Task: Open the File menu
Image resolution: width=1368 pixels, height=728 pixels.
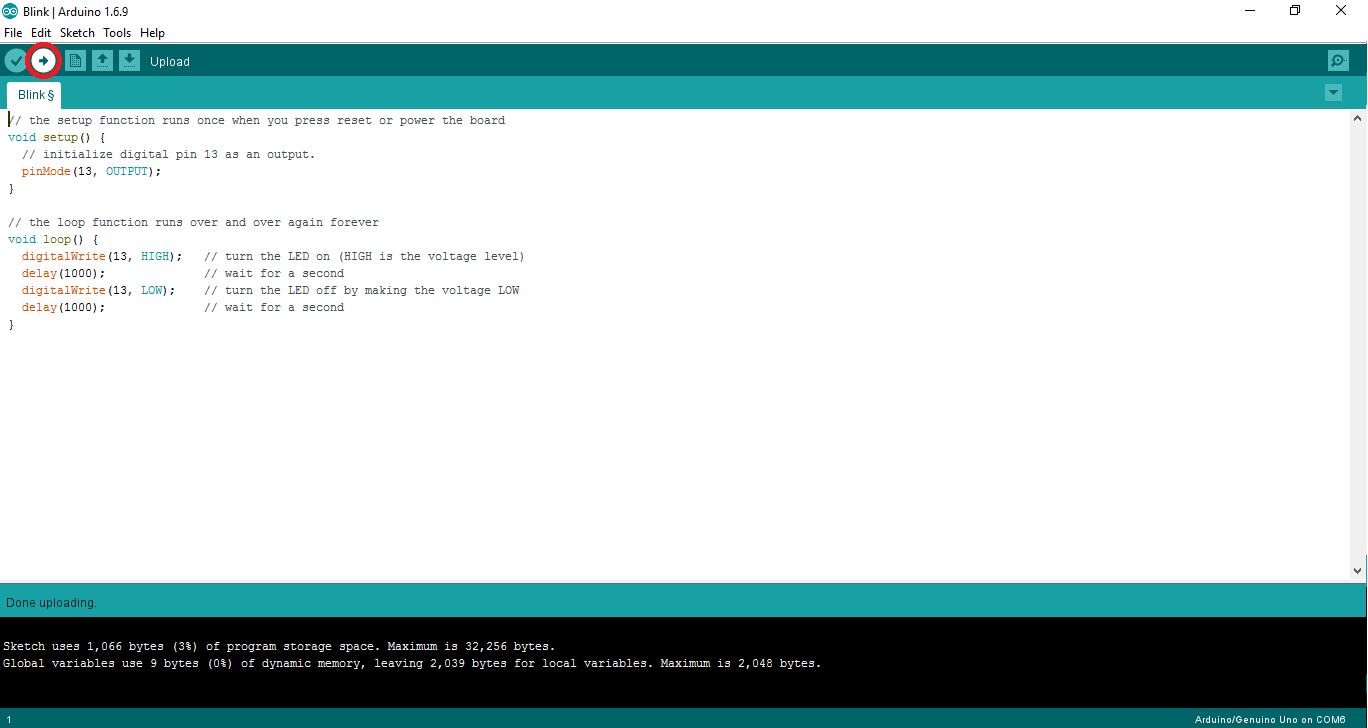Action: tap(13, 32)
